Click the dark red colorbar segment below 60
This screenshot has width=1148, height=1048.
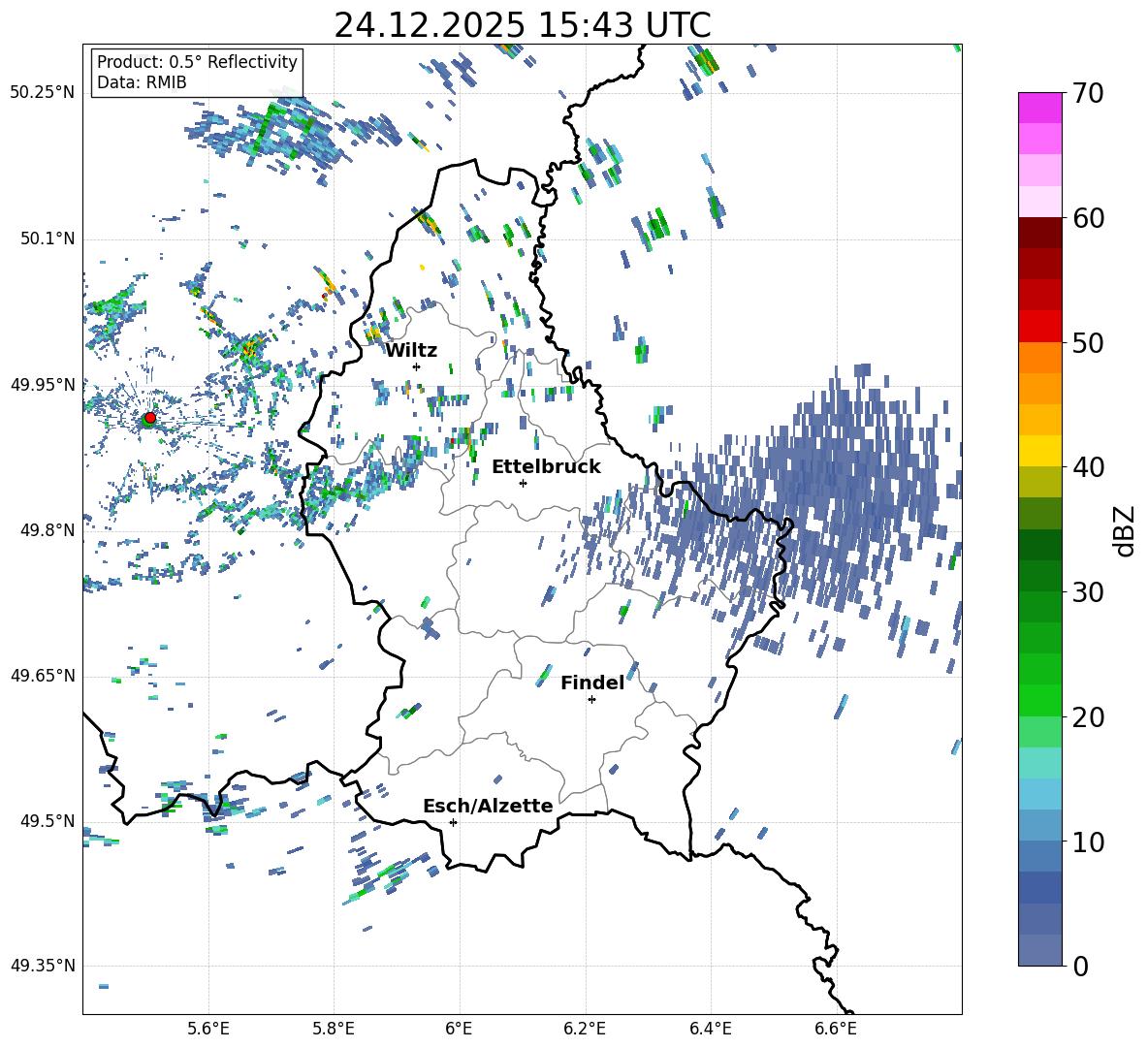pos(1039,233)
